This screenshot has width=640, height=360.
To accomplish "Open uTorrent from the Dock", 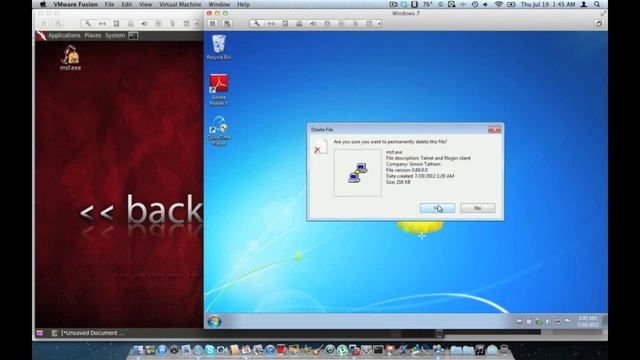I will [x=342, y=350].
